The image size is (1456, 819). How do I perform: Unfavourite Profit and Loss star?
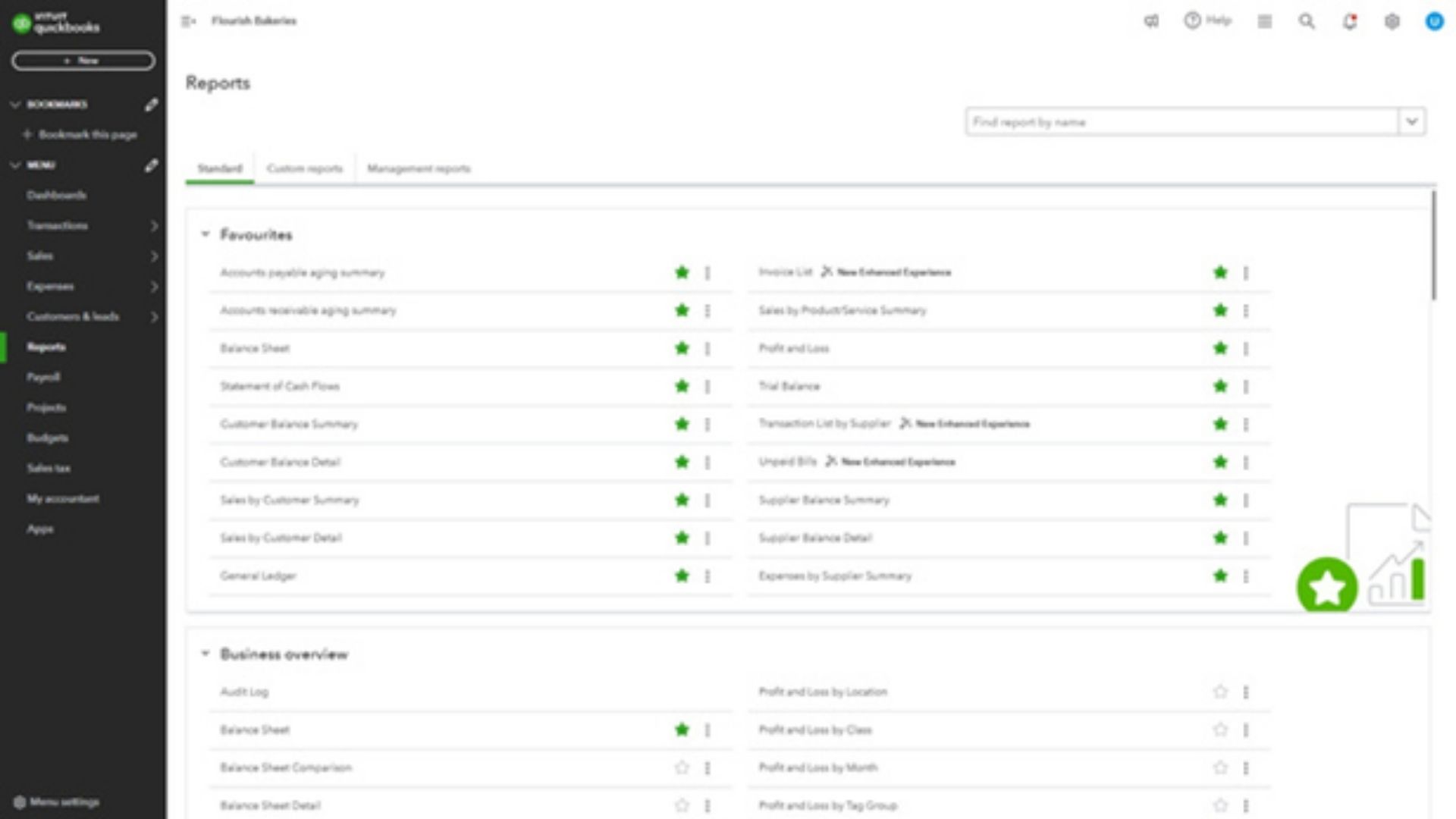click(x=1220, y=348)
